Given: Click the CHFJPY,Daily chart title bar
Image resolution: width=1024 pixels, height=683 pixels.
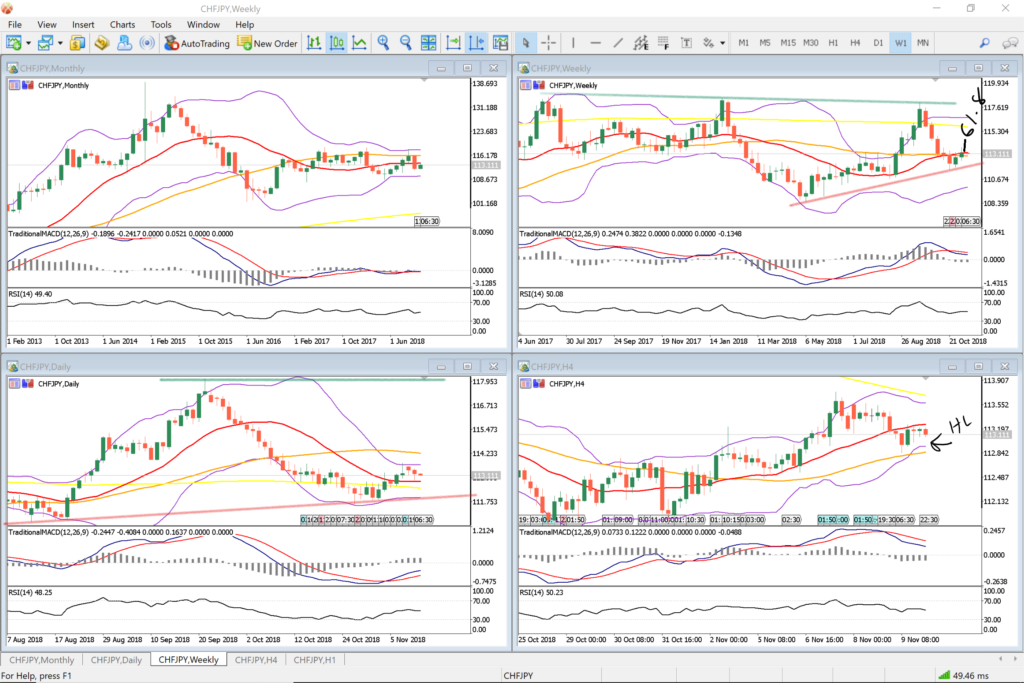Looking at the screenshot, I should click(200, 366).
